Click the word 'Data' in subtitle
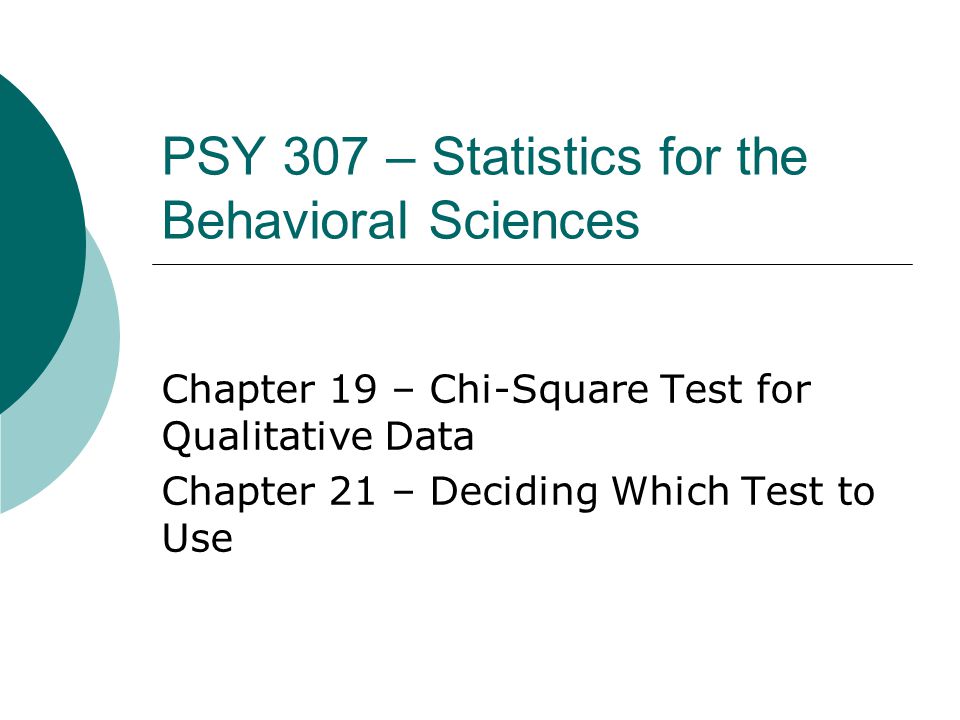Viewport: 960px width, 720px height. (x=430, y=437)
